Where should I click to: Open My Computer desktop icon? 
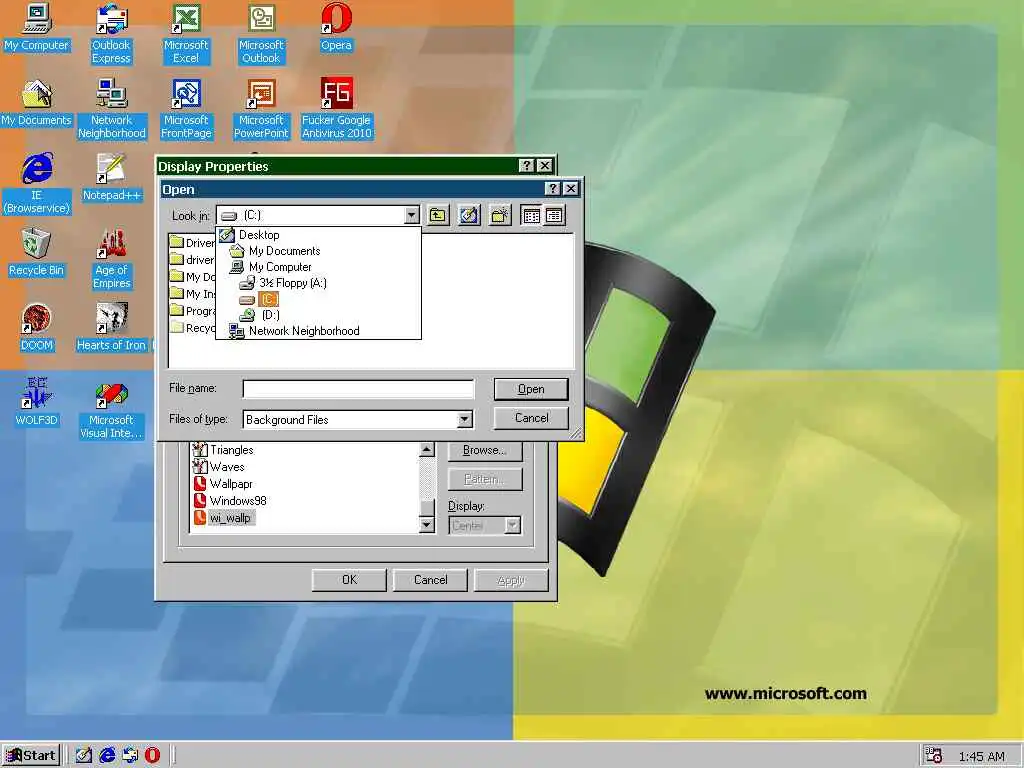[37, 28]
